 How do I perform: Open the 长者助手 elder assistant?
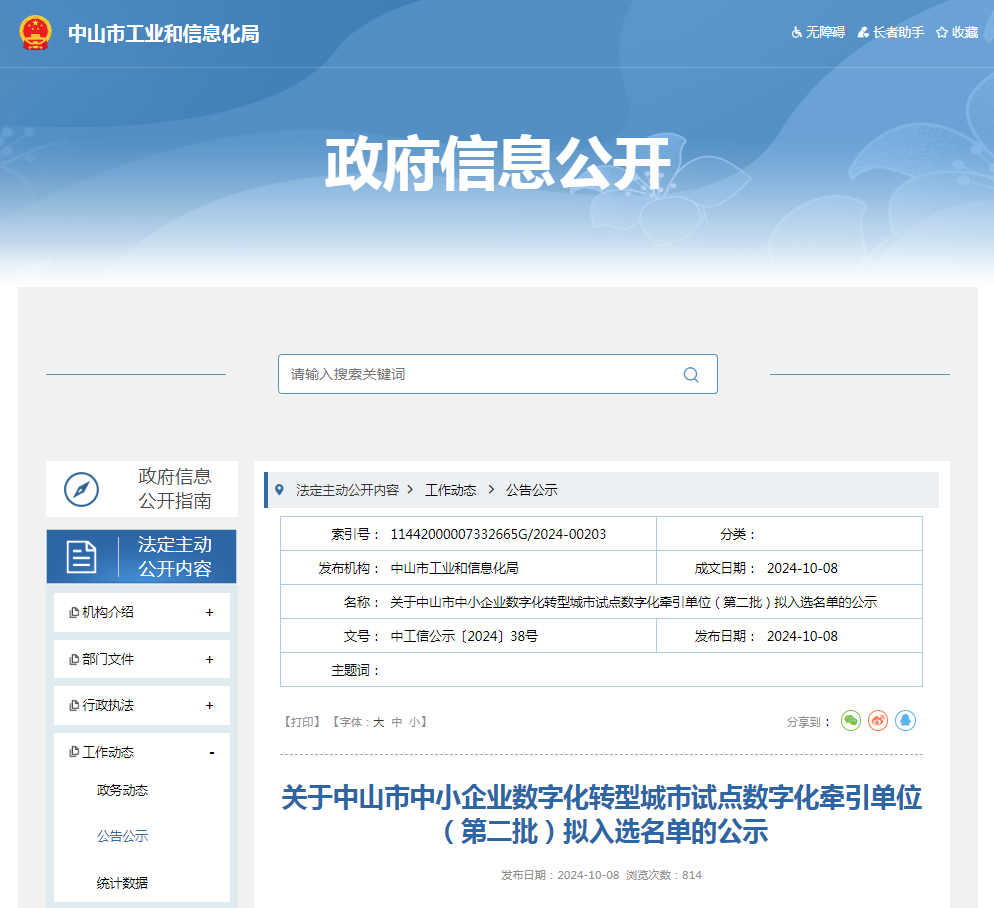coord(892,32)
